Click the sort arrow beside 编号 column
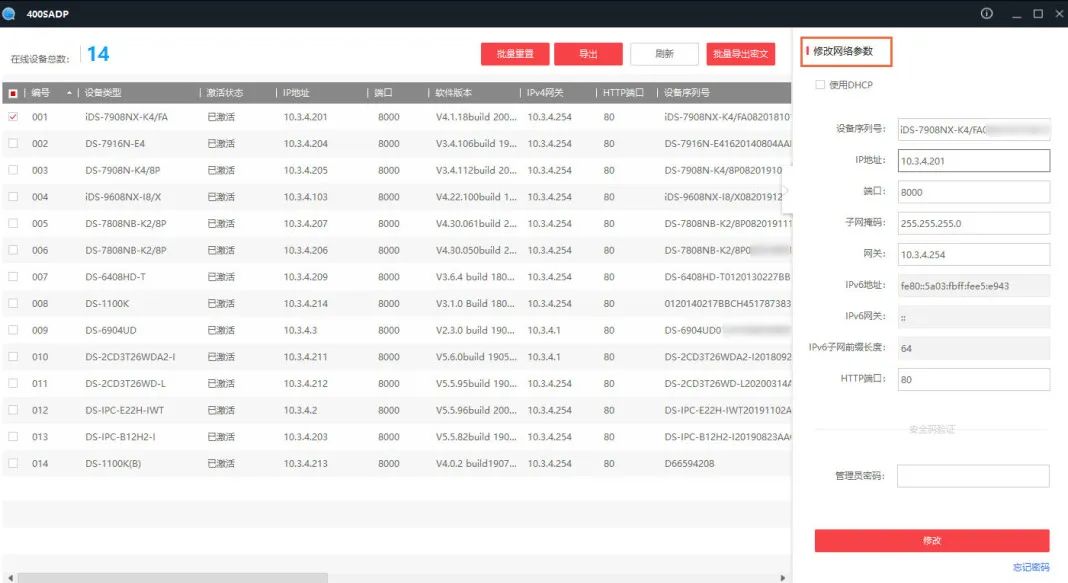1068x583 pixels. 69,93
